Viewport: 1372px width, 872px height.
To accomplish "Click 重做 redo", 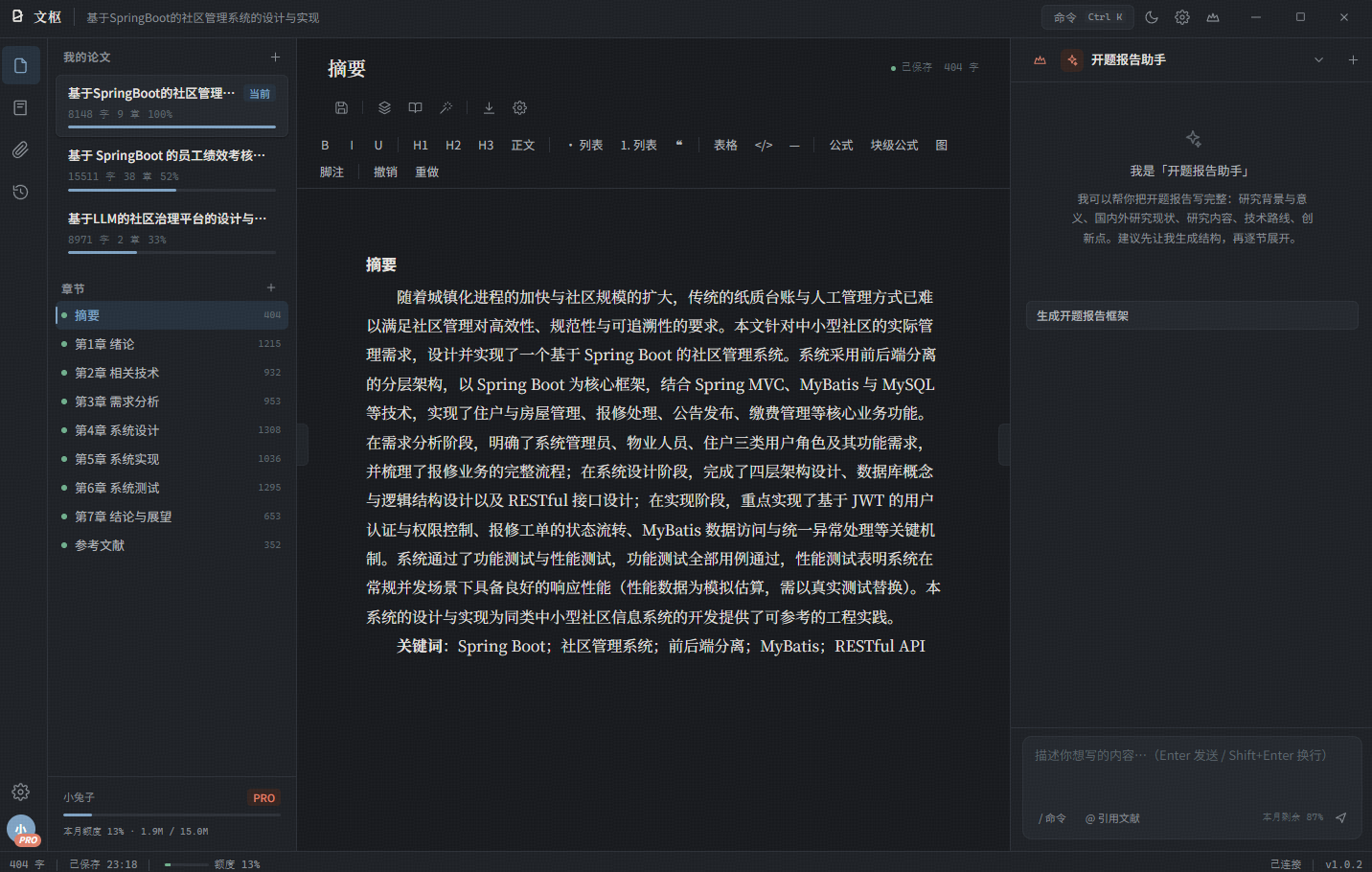I will [x=426, y=172].
